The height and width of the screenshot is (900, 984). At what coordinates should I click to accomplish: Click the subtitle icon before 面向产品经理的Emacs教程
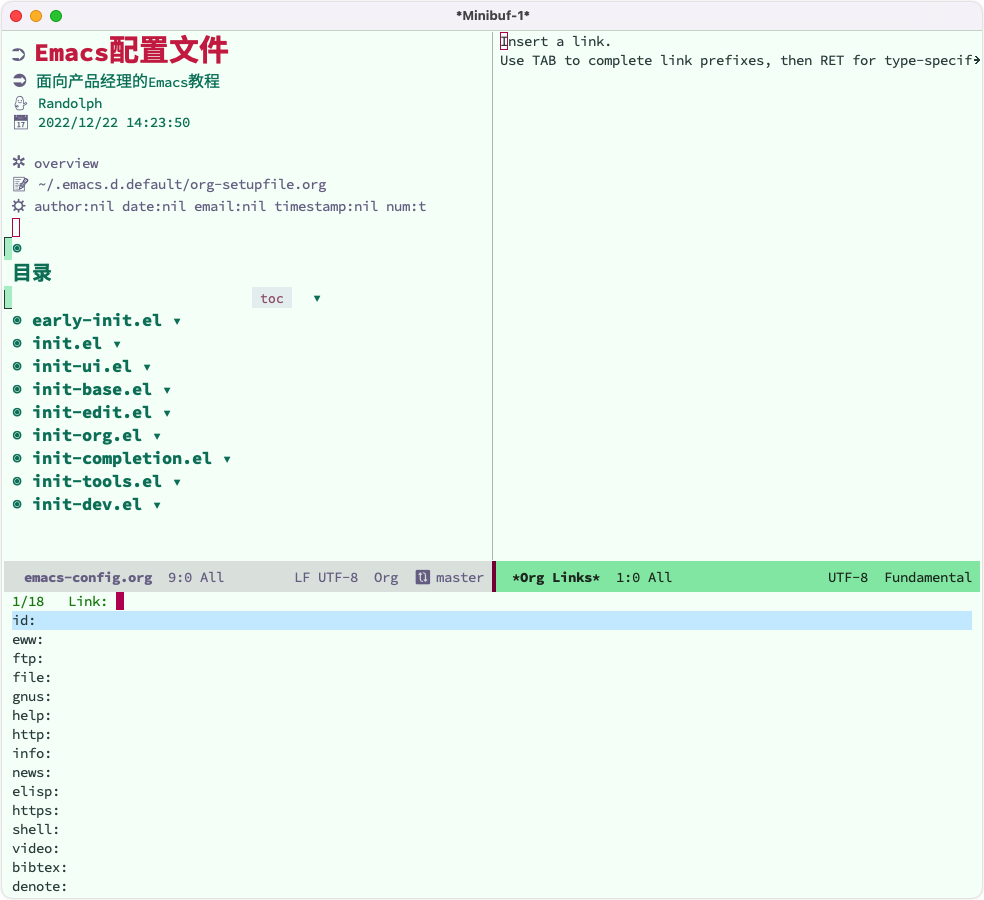point(19,81)
